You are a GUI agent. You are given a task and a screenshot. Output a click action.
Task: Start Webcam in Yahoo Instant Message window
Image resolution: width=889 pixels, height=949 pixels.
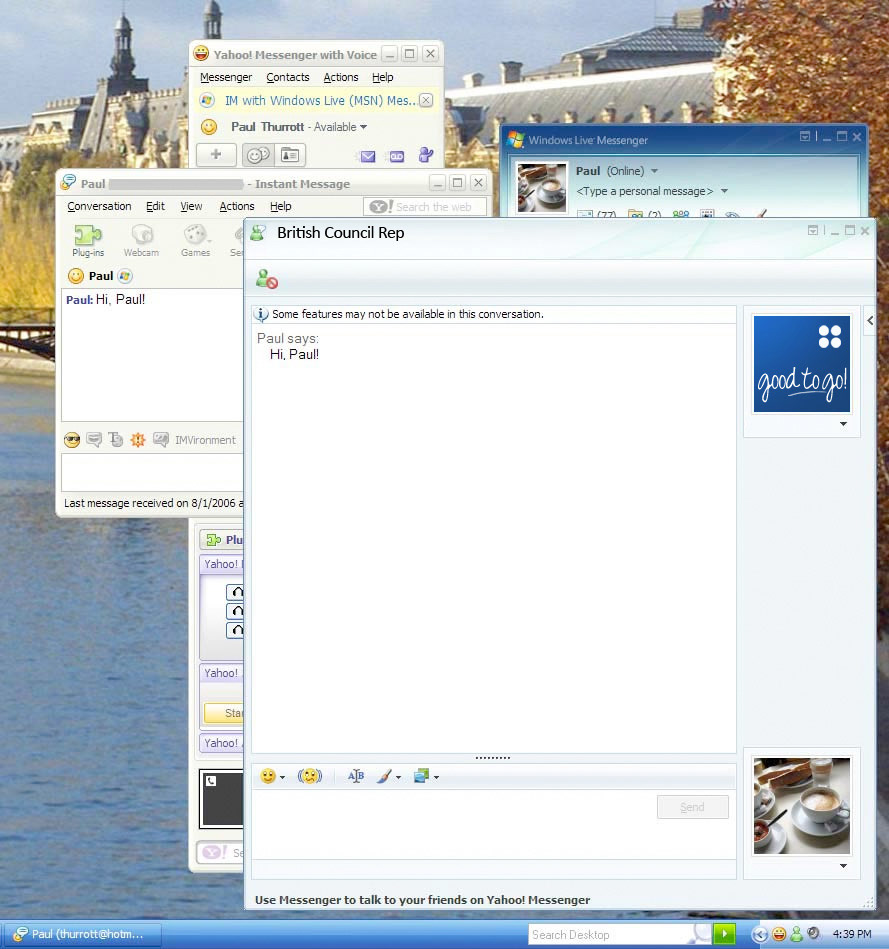click(x=141, y=240)
